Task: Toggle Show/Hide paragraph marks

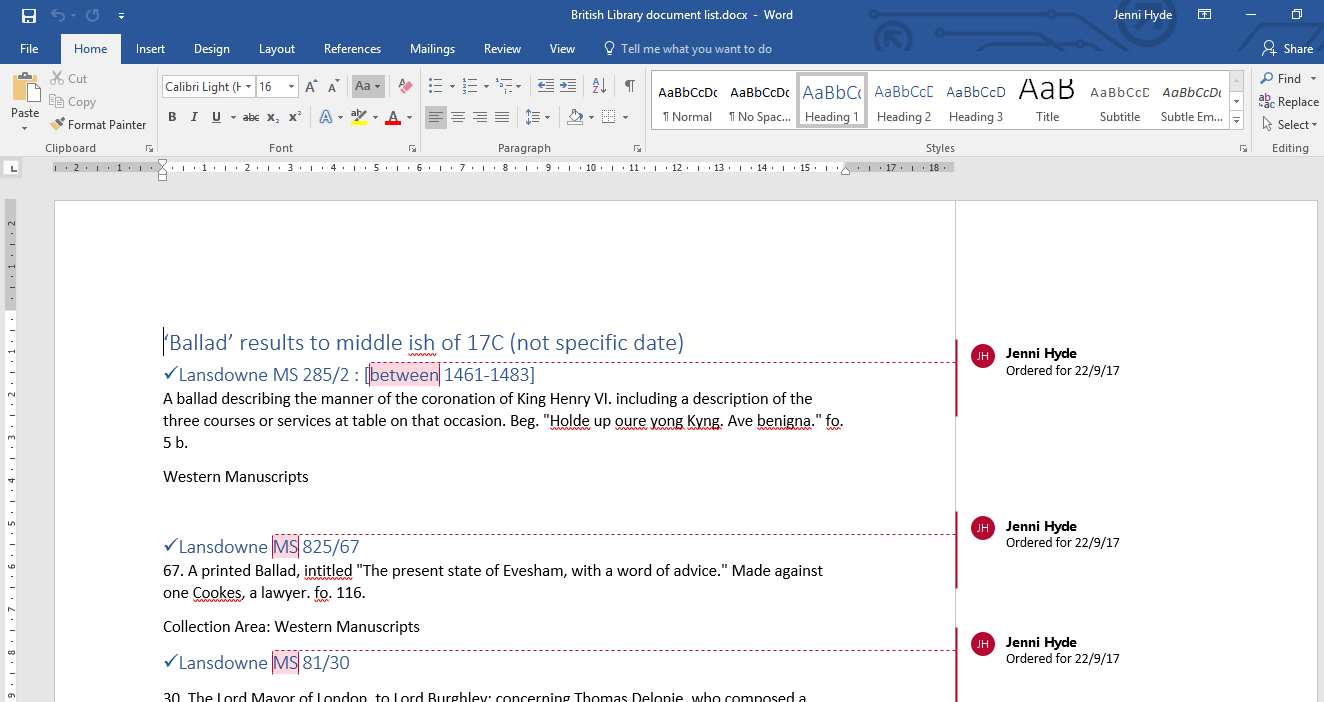Action: [629, 86]
